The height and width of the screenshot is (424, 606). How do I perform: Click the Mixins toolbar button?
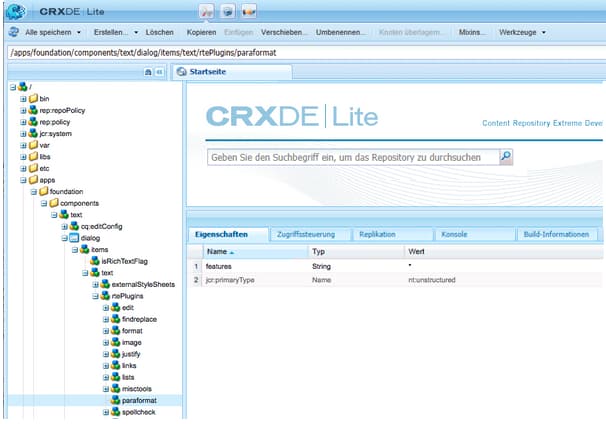[x=472, y=32]
